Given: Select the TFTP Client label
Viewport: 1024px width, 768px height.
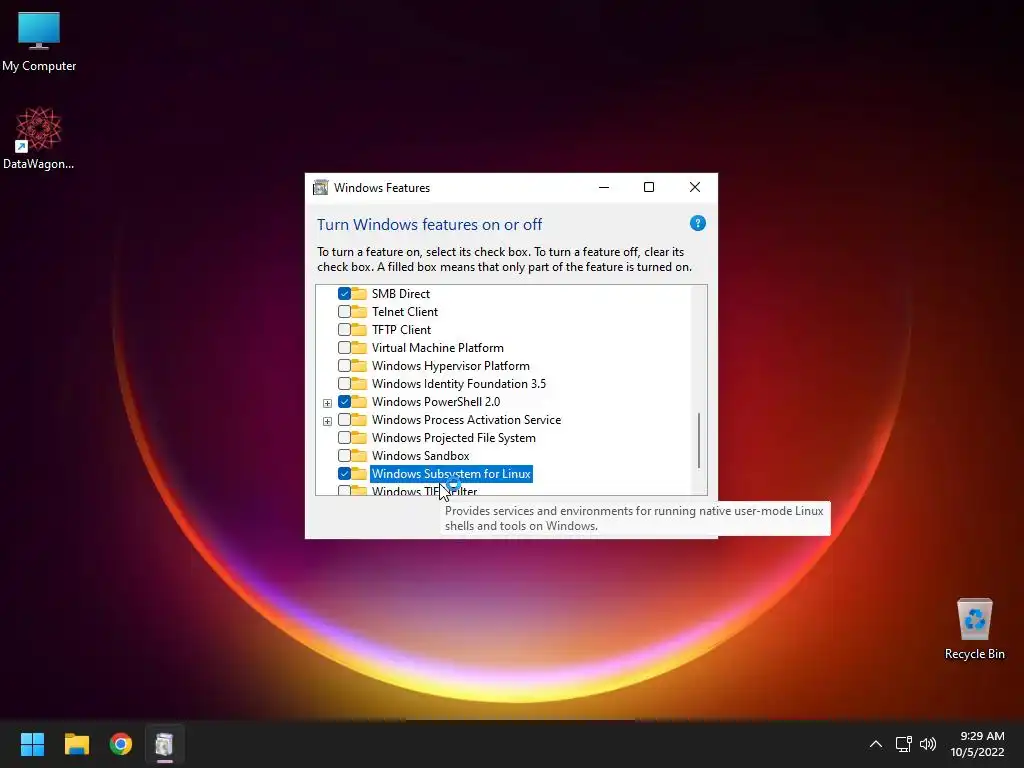Looking at the screenshot, I should point(401,330).
